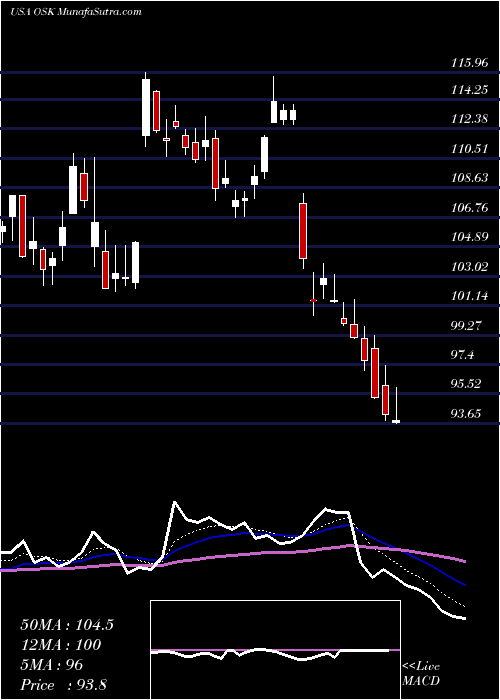This screenshot has width=500, height=700.
Task: Click the '<<Live MACD' label
Action: pyautogui.click(x=421, y=674)
